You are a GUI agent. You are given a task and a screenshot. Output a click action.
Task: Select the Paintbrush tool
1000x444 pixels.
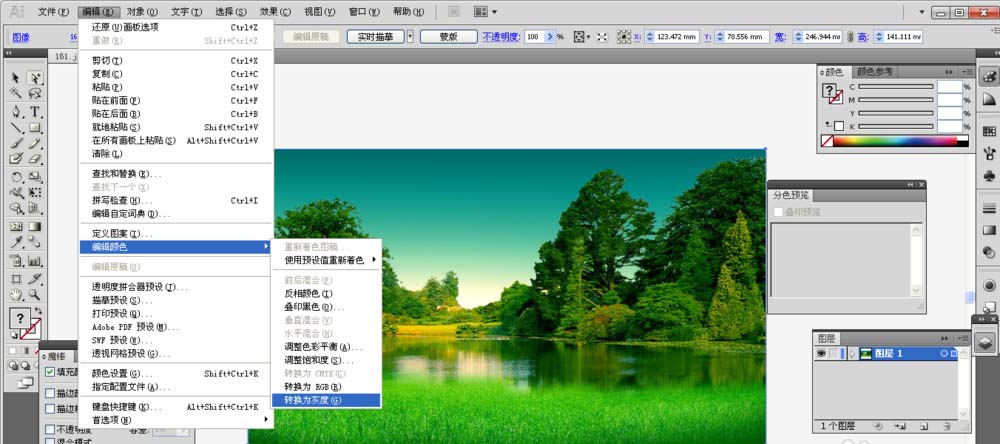click(16, 143)
